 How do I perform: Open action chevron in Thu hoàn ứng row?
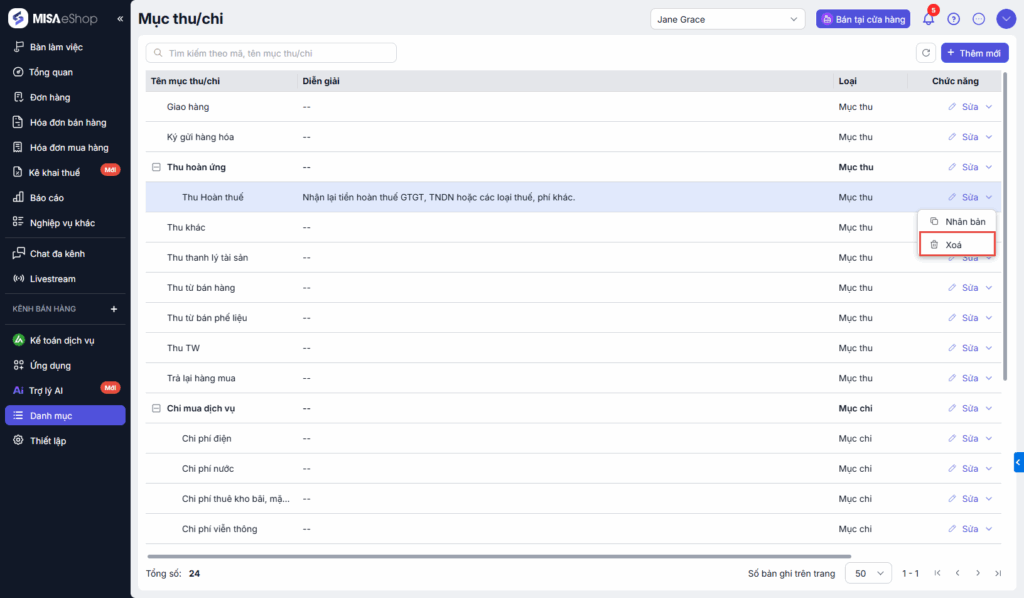click(989, 167)
